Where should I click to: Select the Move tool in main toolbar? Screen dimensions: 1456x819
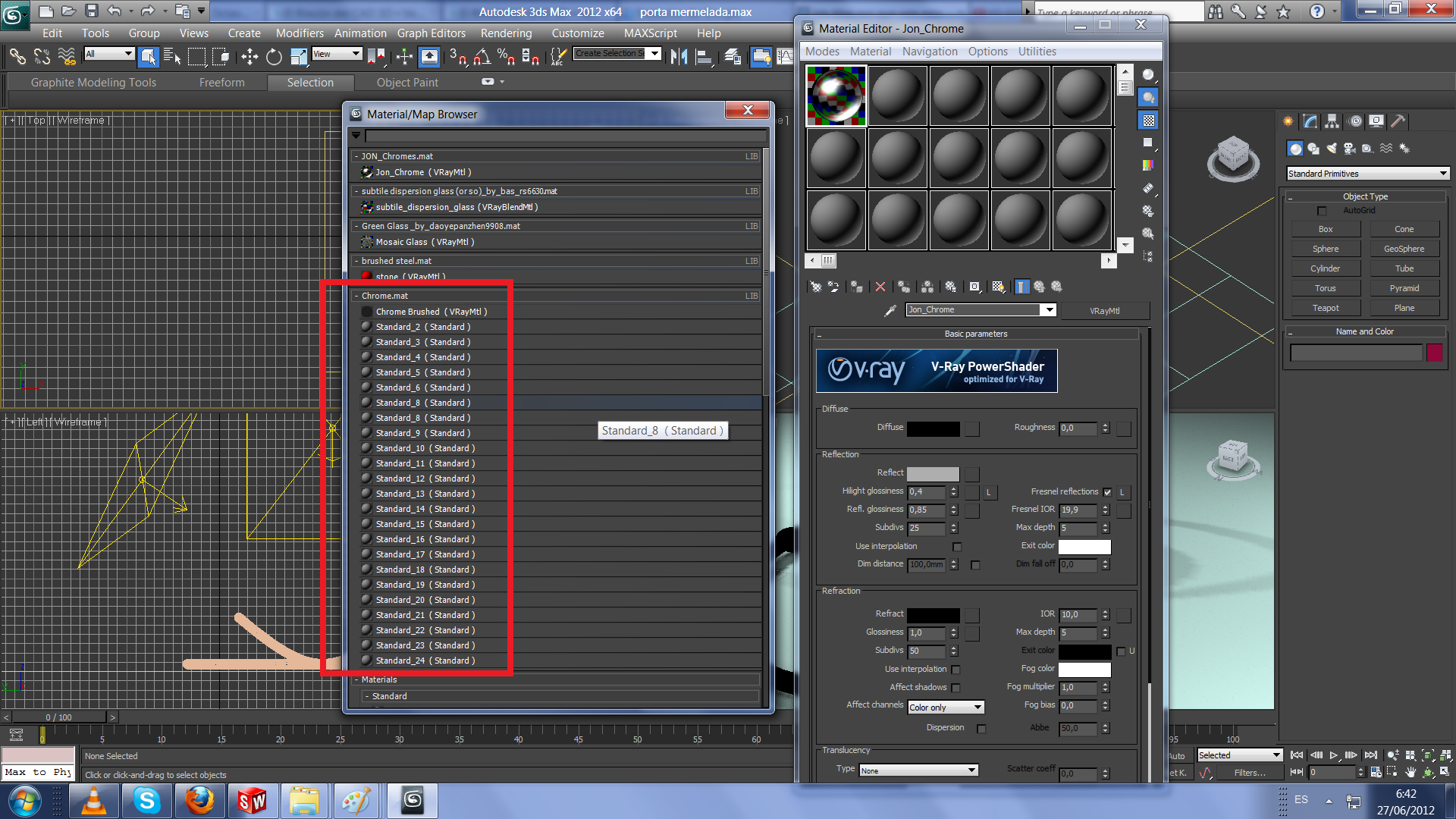(x=249, y=56)
